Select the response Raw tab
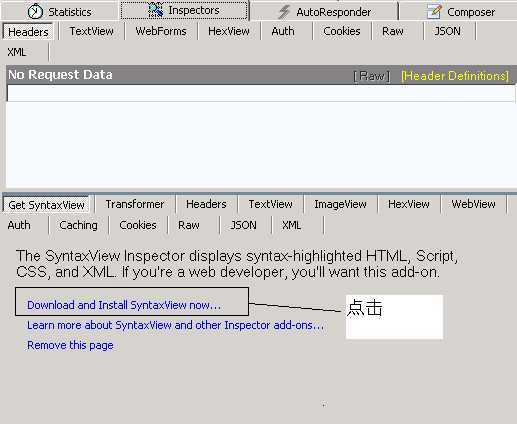Viewport: 517px width, 424px height. (x=189, y=225)
